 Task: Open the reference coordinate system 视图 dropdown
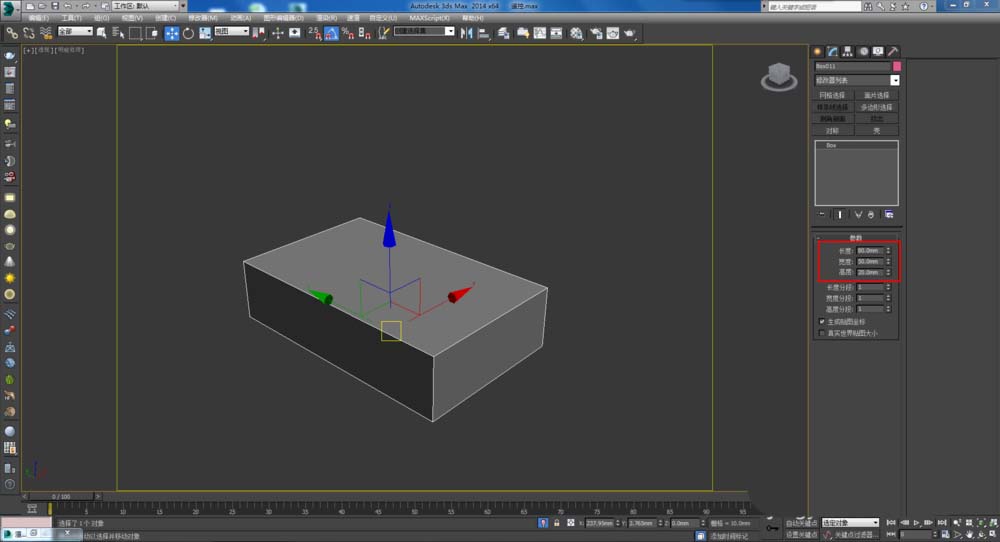coord(231,32)
